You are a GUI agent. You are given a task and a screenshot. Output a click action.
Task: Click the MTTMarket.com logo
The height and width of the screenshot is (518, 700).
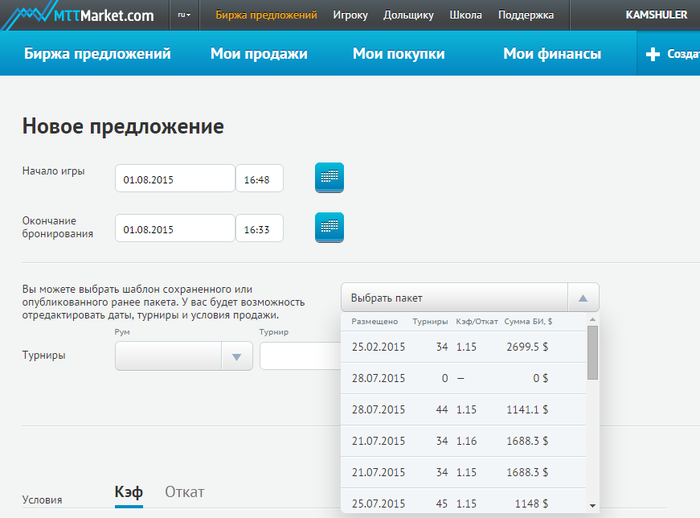78,15
